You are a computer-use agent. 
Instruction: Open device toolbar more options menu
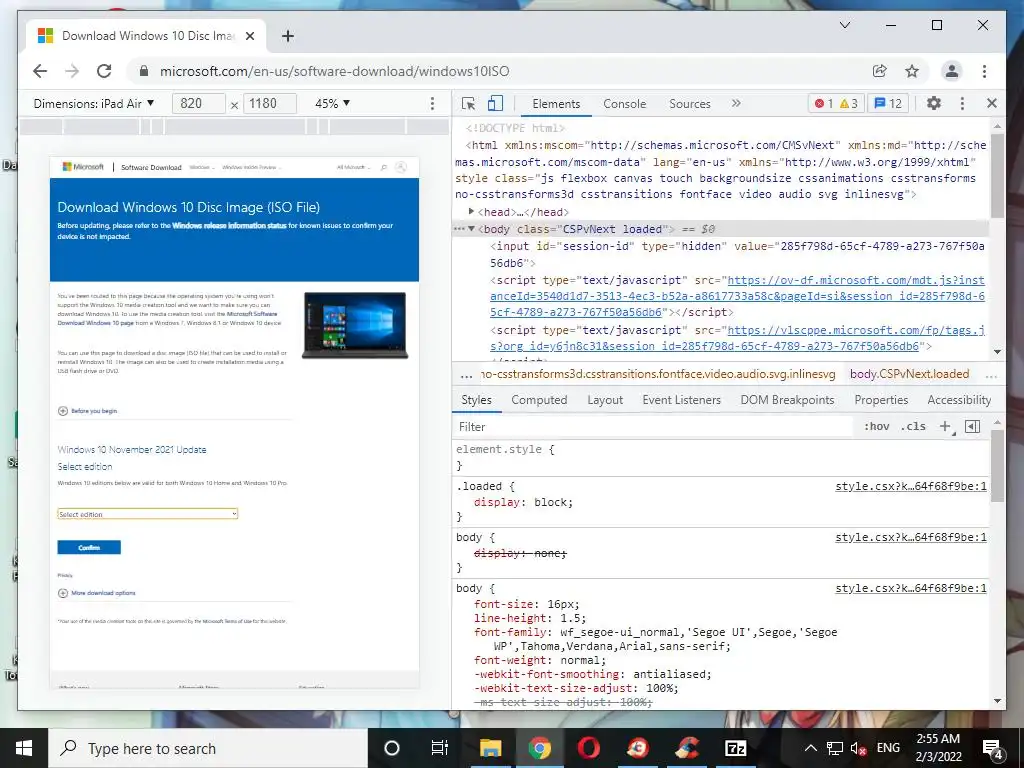432,103
